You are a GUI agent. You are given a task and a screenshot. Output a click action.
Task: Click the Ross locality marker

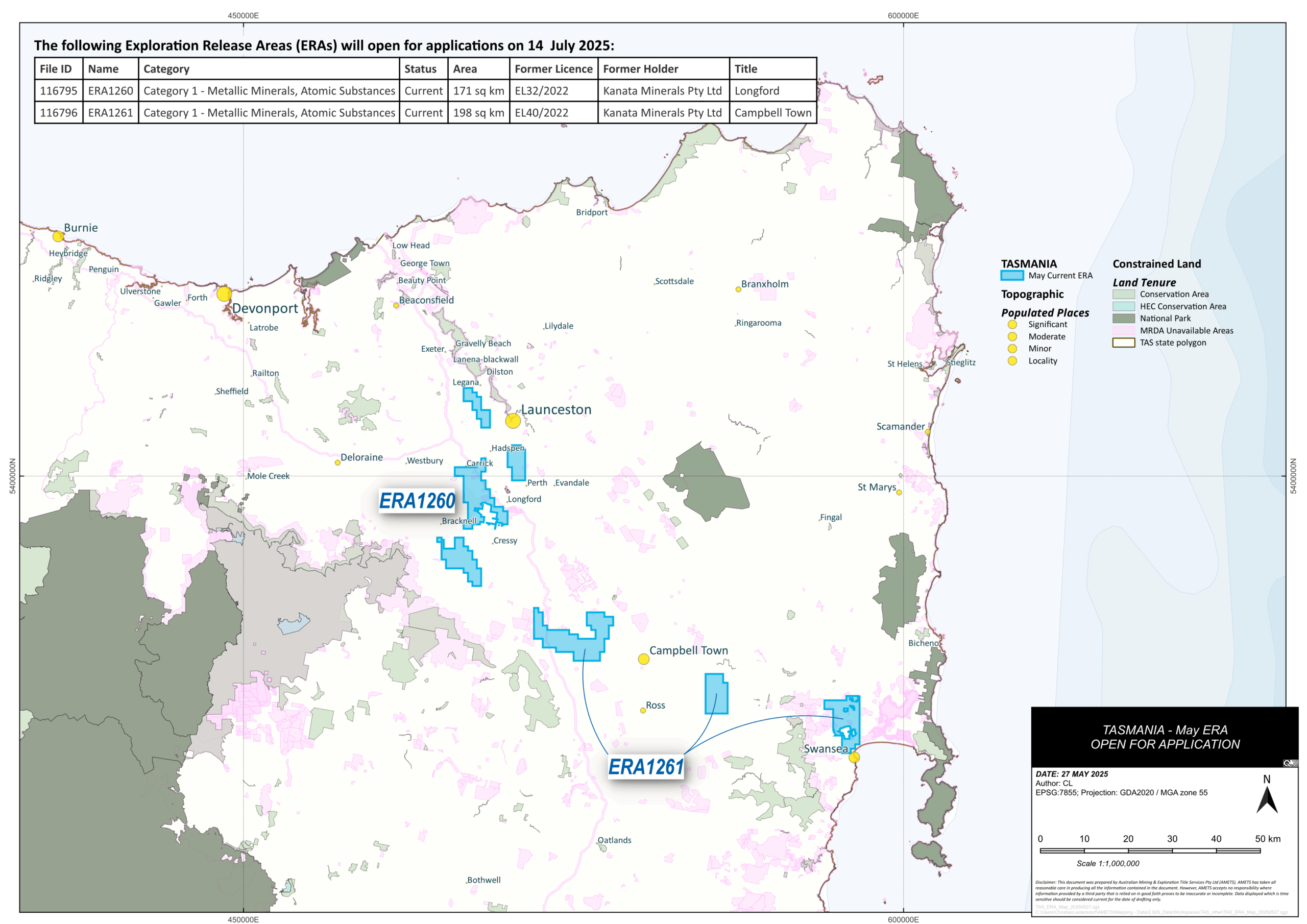(643, 710)
